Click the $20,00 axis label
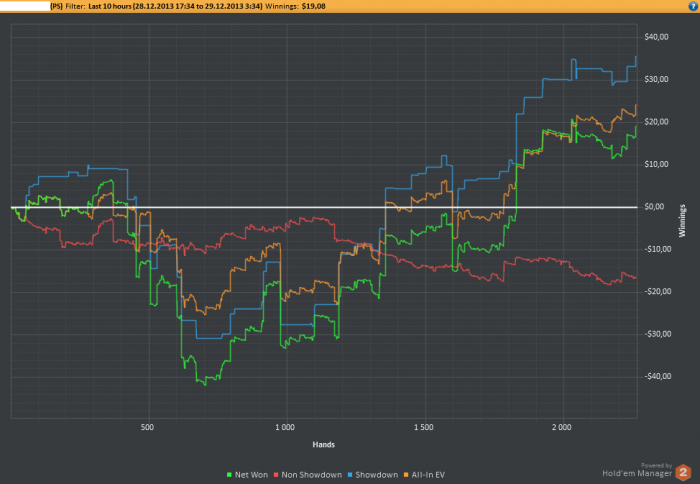 coord(656,122)
